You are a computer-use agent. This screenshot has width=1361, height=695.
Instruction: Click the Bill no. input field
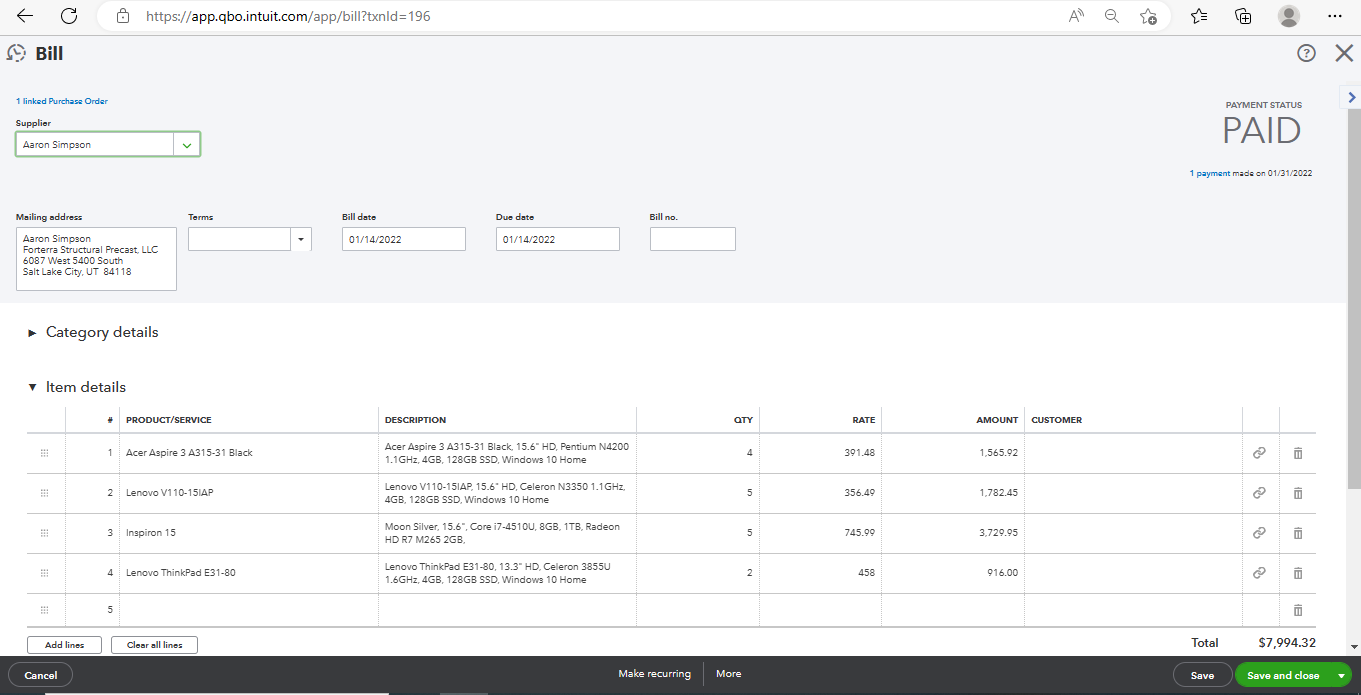[x=692, y=239]
